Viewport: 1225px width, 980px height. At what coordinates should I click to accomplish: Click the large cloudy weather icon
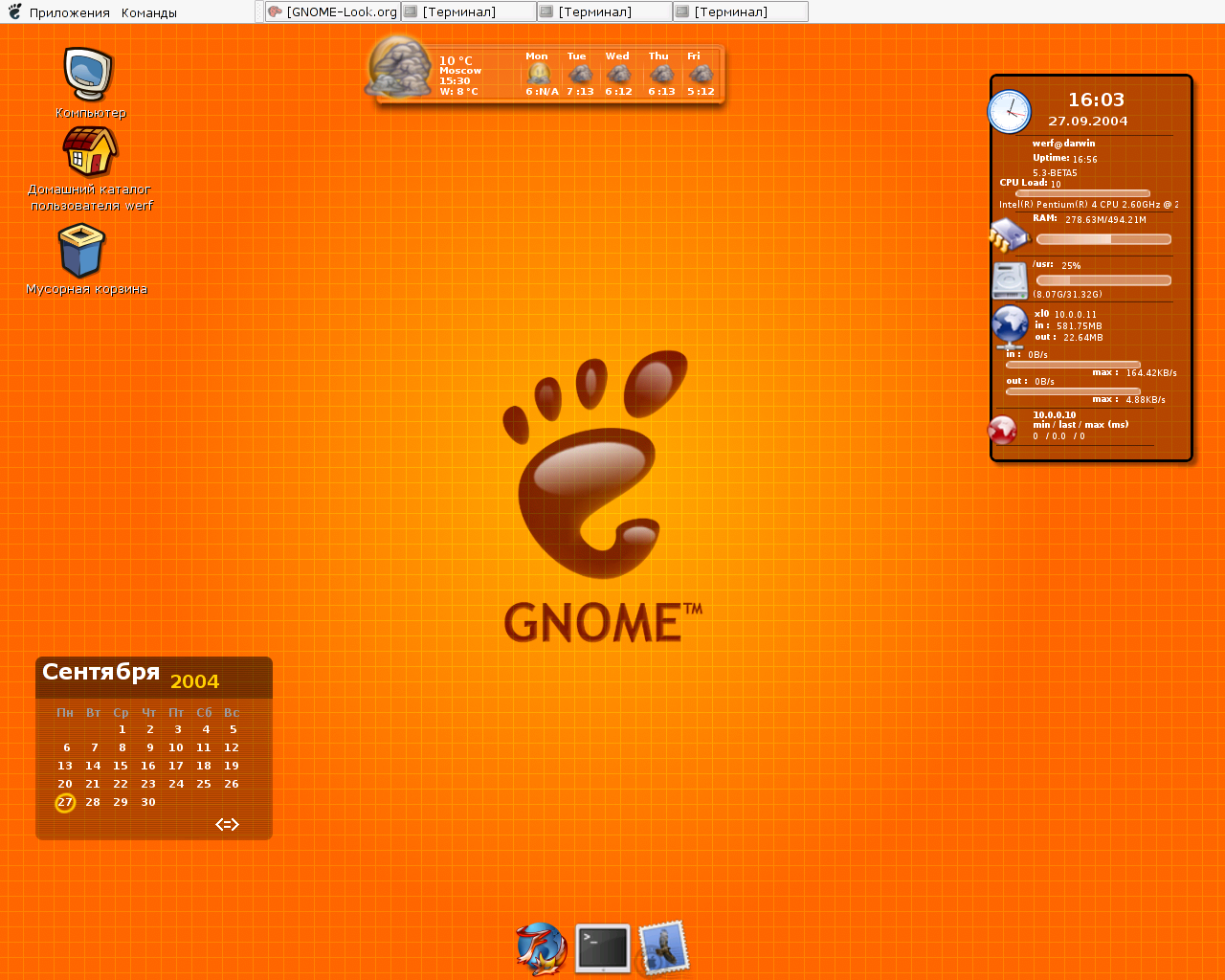click(401, 69)
